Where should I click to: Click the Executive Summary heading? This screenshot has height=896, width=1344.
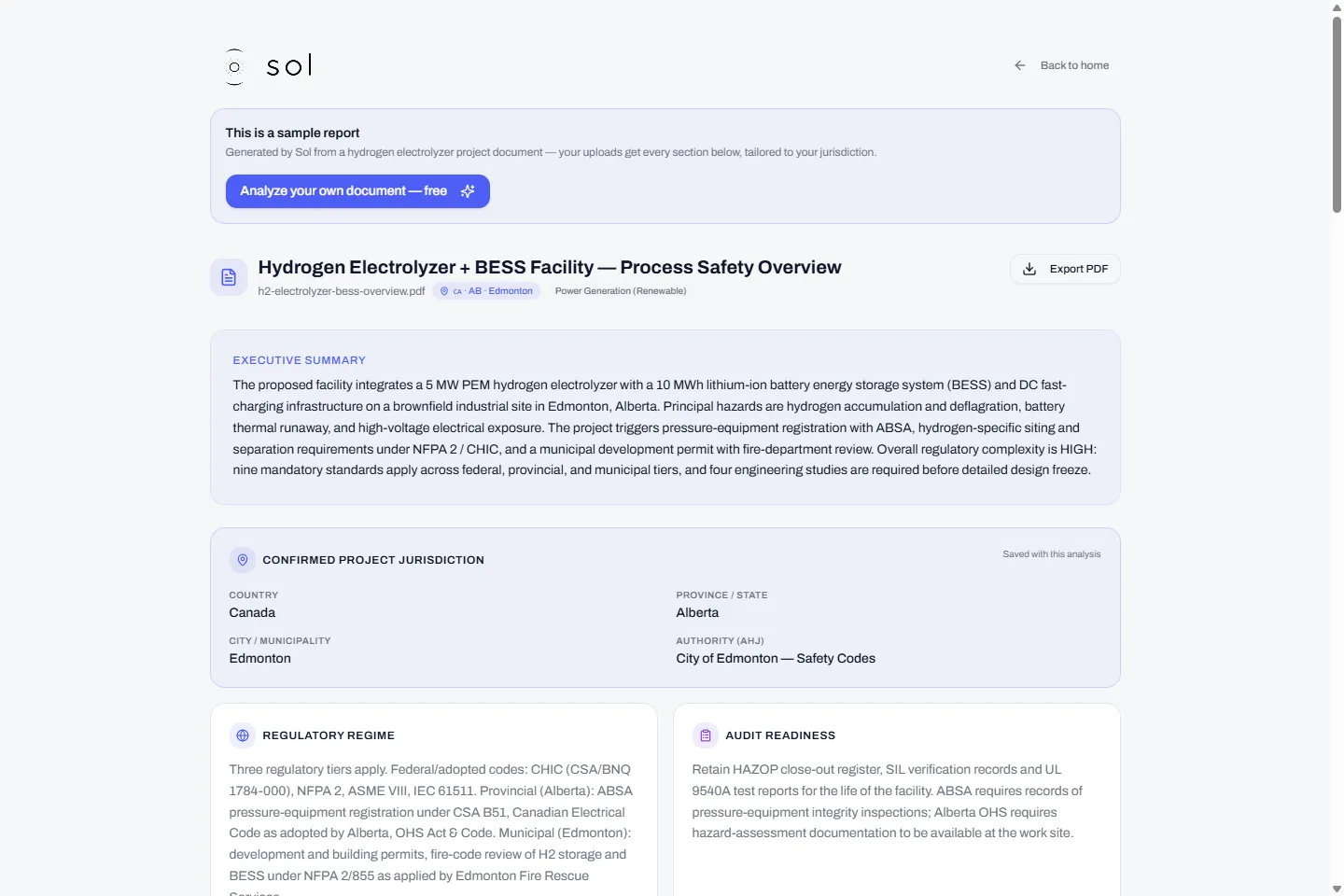pos(300,360)
